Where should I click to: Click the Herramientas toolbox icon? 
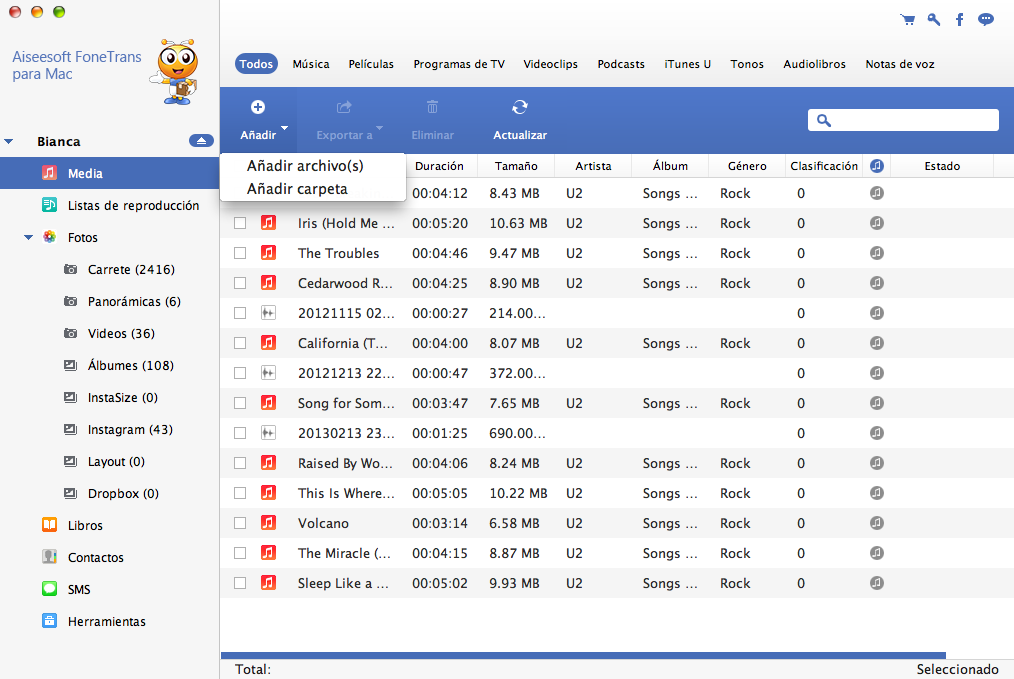pos(49,621)
